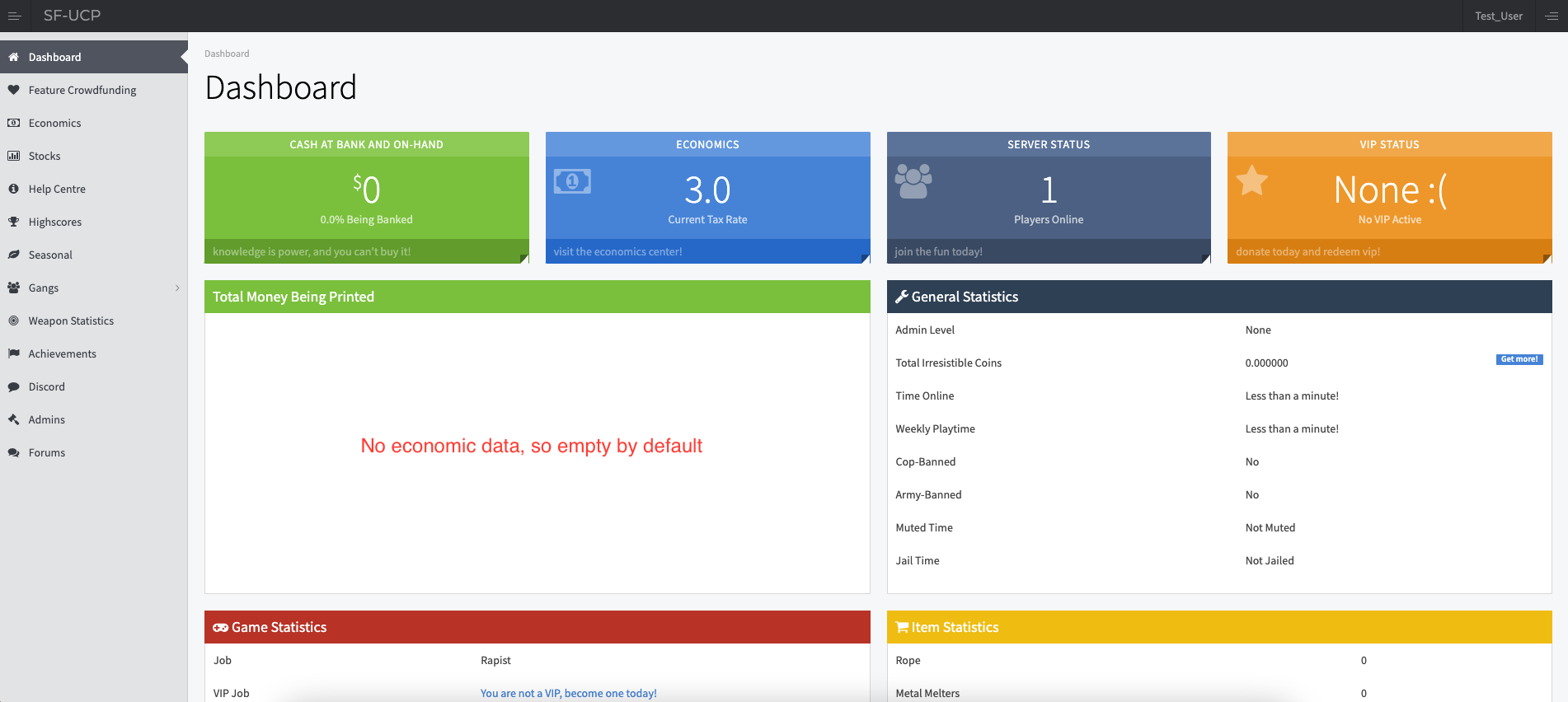Click the chat bubble icon for Discord

13,386
